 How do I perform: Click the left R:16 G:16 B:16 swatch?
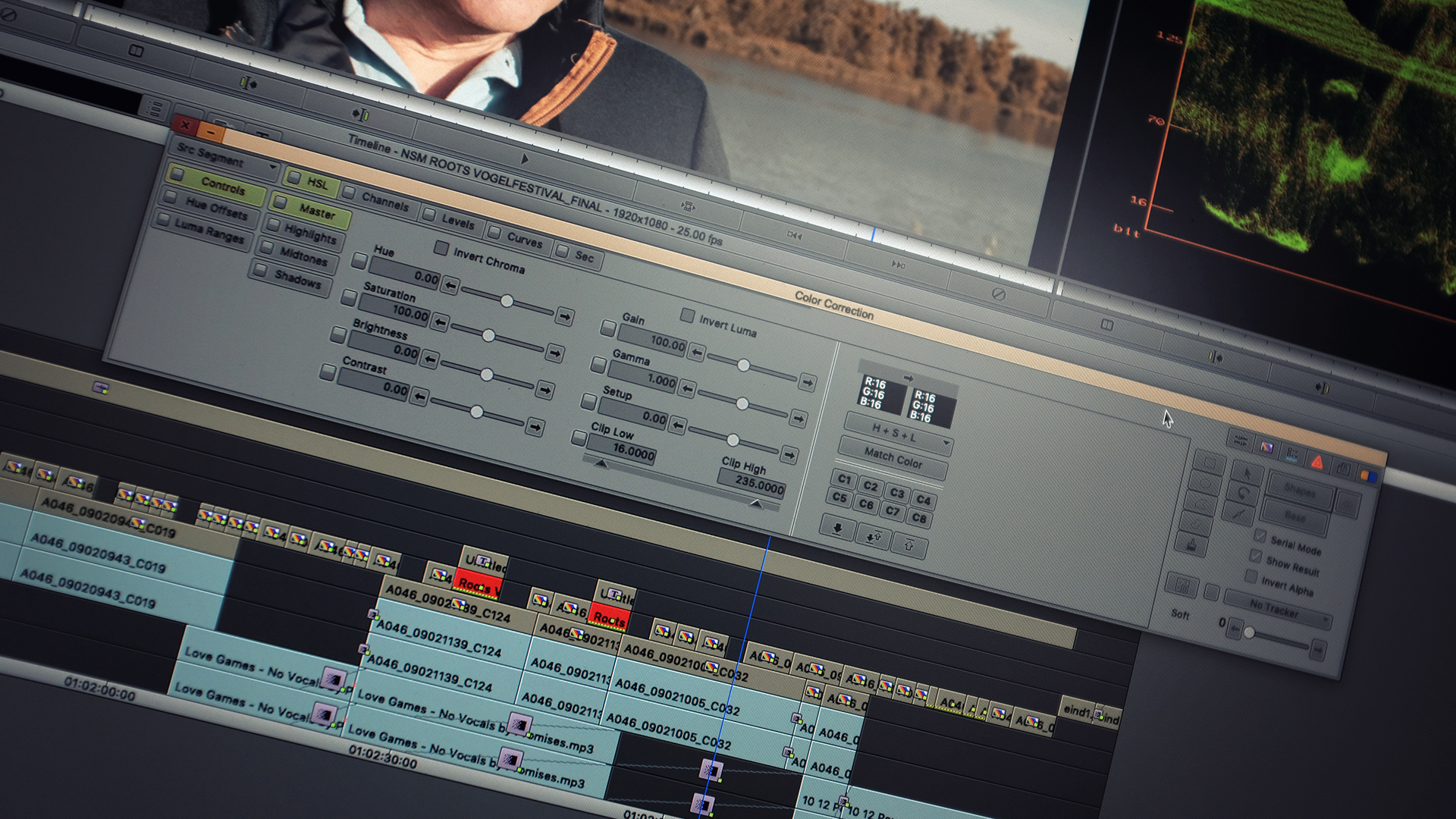click(x=881, y=393)
